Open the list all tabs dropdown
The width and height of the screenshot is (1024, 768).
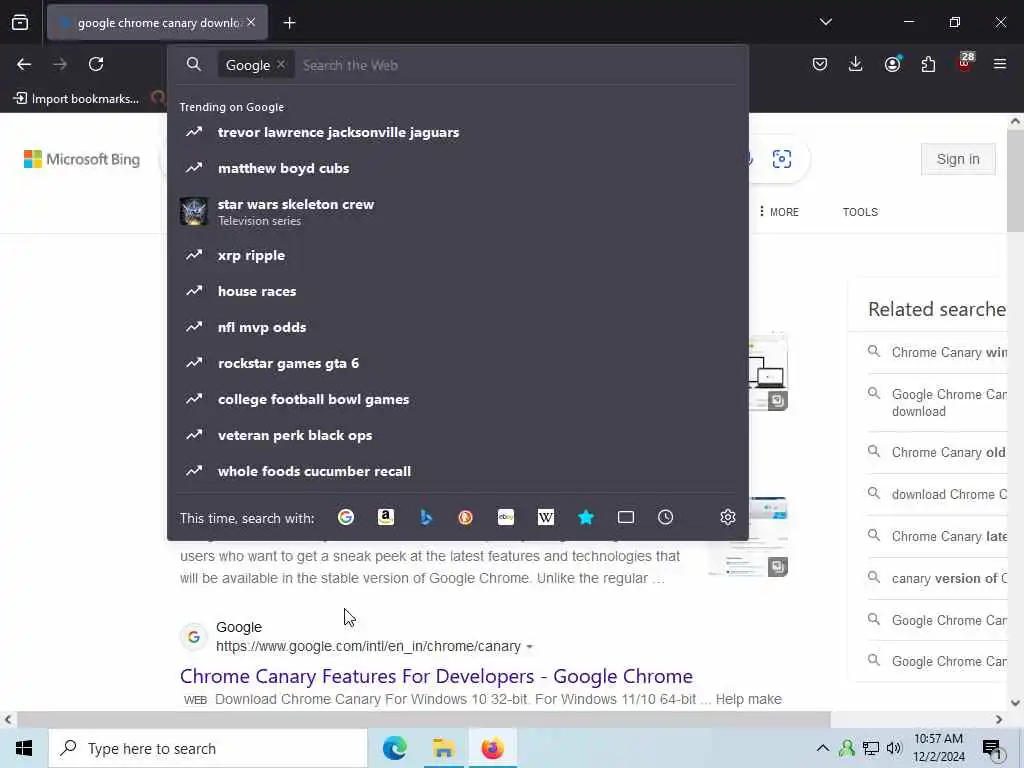(825, 22)
